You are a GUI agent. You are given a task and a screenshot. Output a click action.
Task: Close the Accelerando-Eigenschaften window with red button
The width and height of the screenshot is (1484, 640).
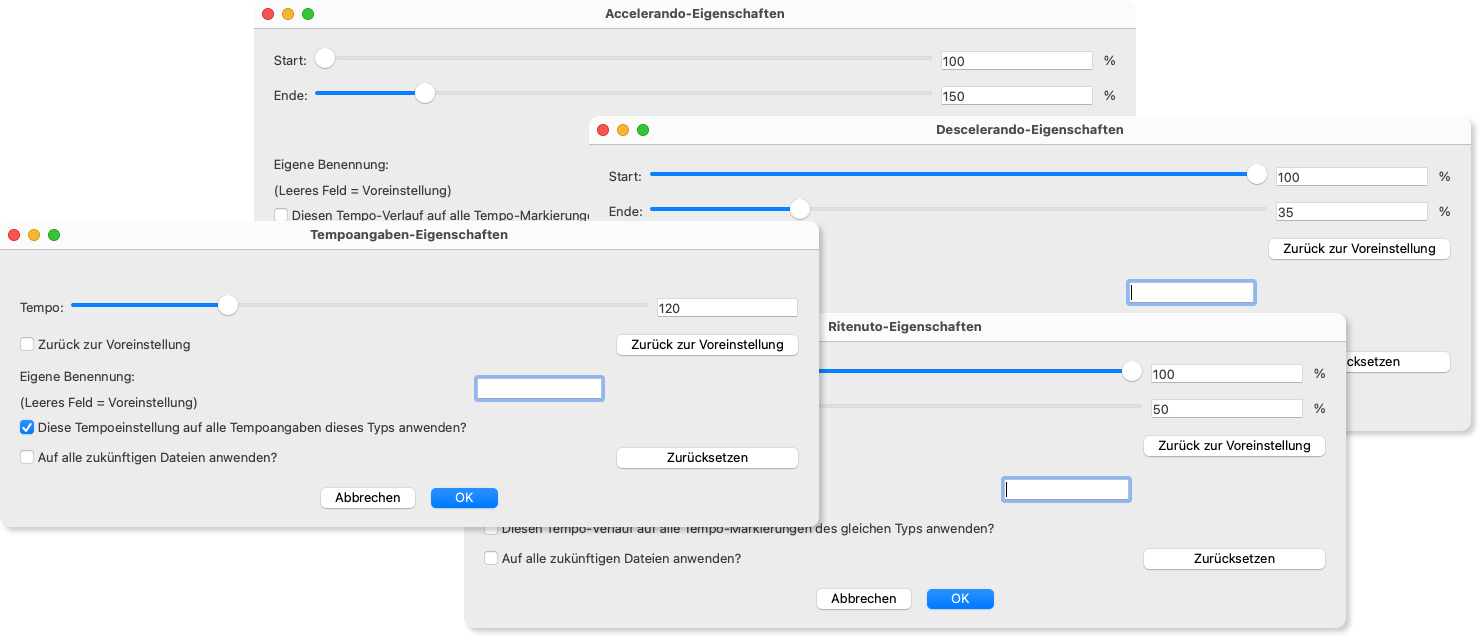268,15
